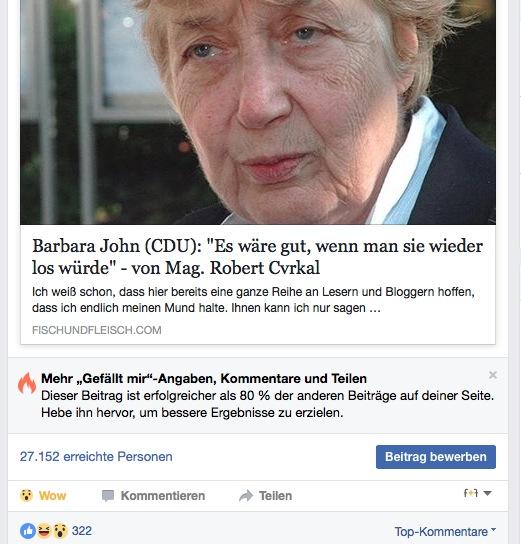Click the bold 'Mehr Gefällt mir-Angaben' promo heading

pos(204,379)
